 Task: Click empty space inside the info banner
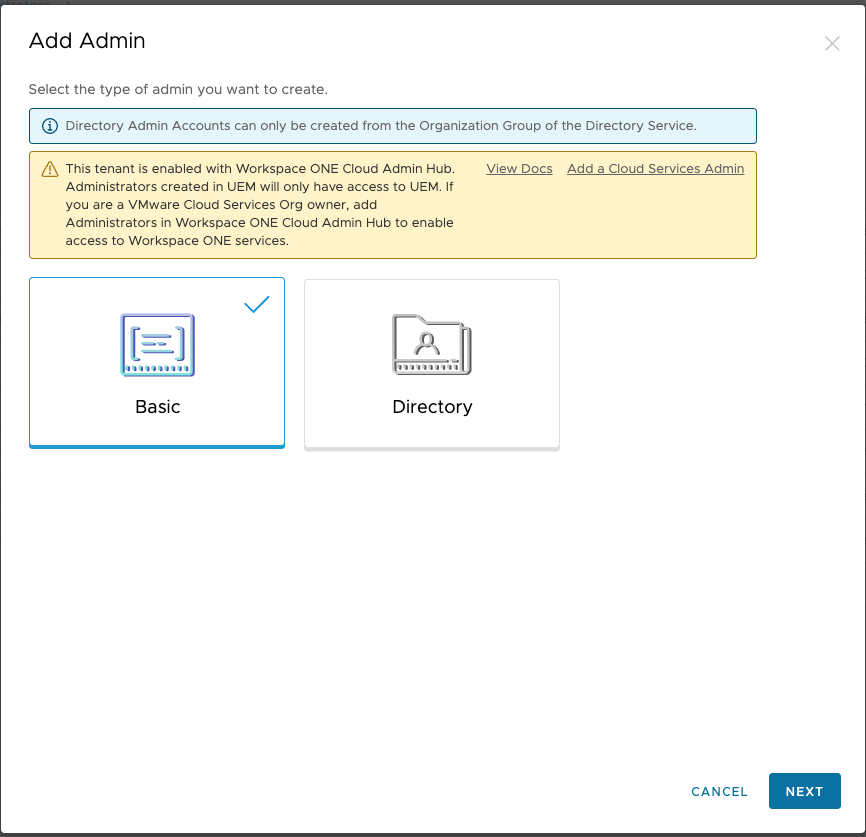[726, 126]
